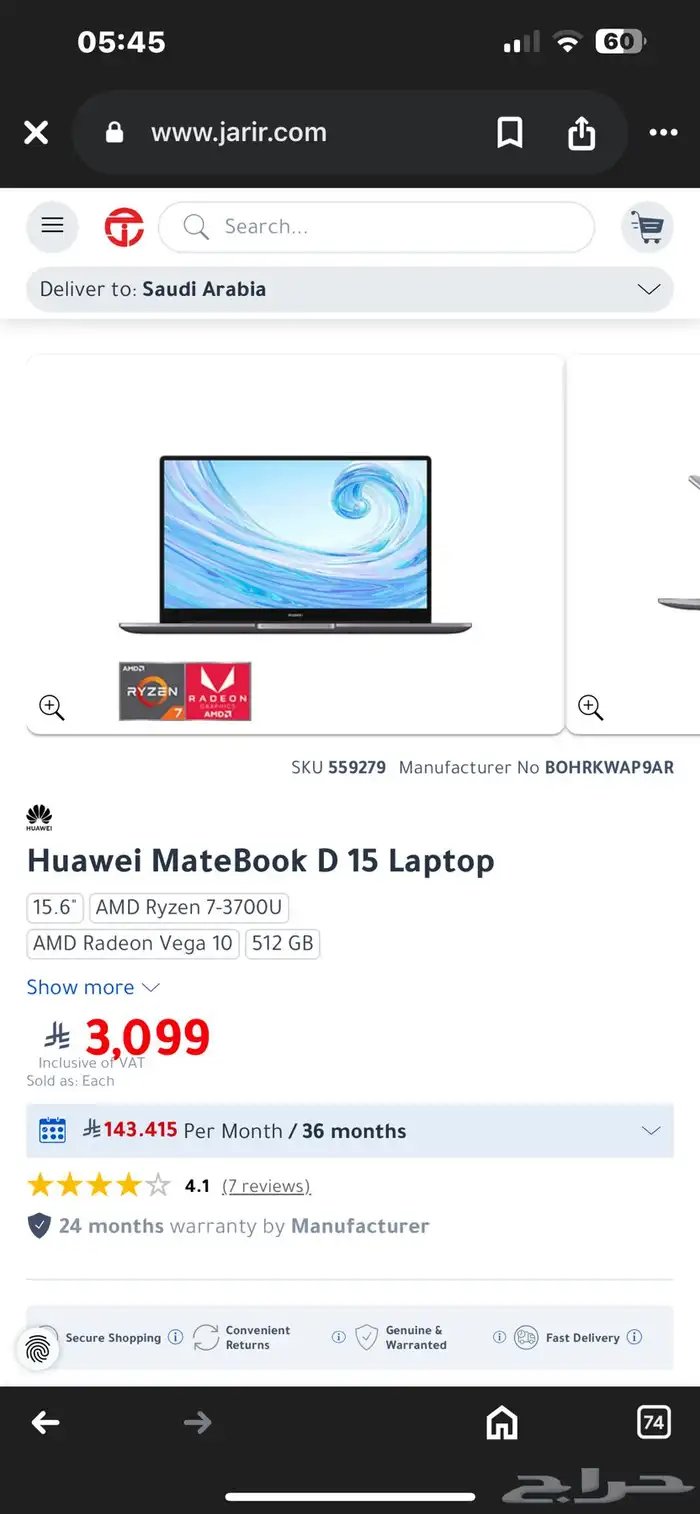Go to browser home
The width and height of the screenshot is (700, 1514).
[502, 1422]
